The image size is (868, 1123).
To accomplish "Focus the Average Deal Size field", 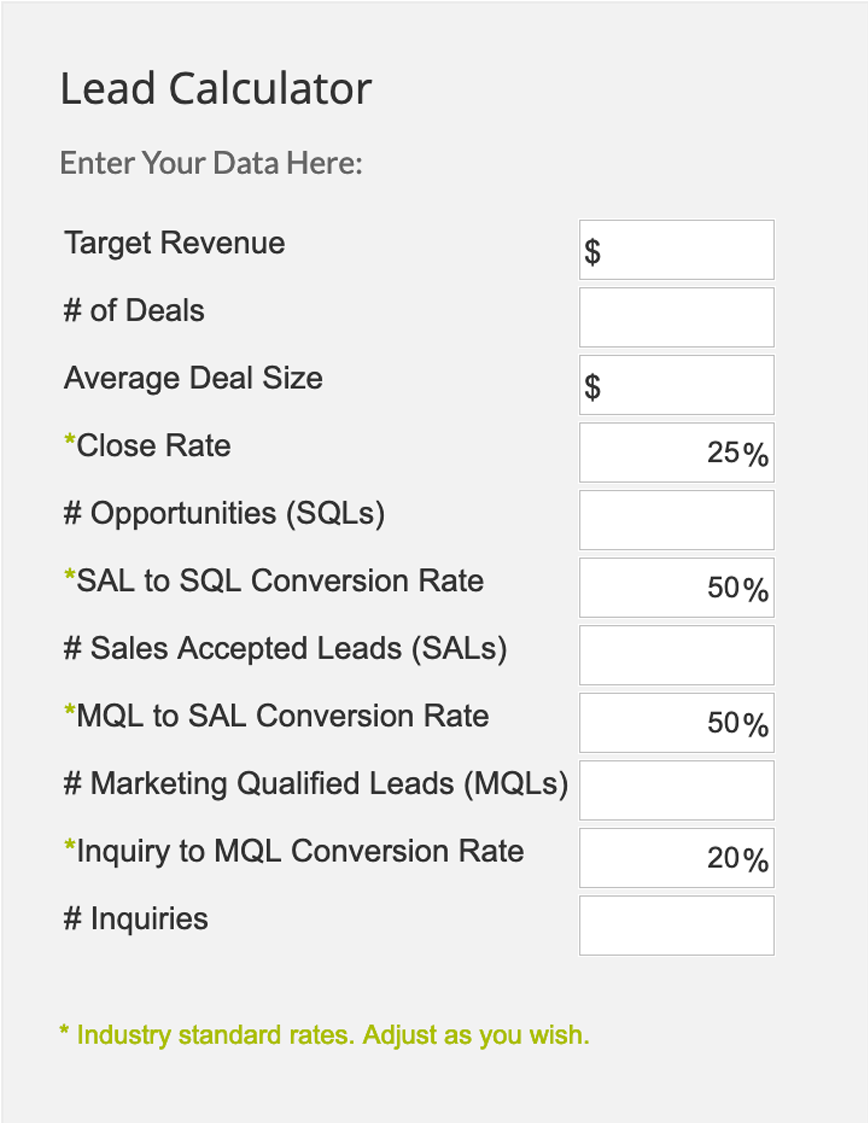I will (676, 385).
